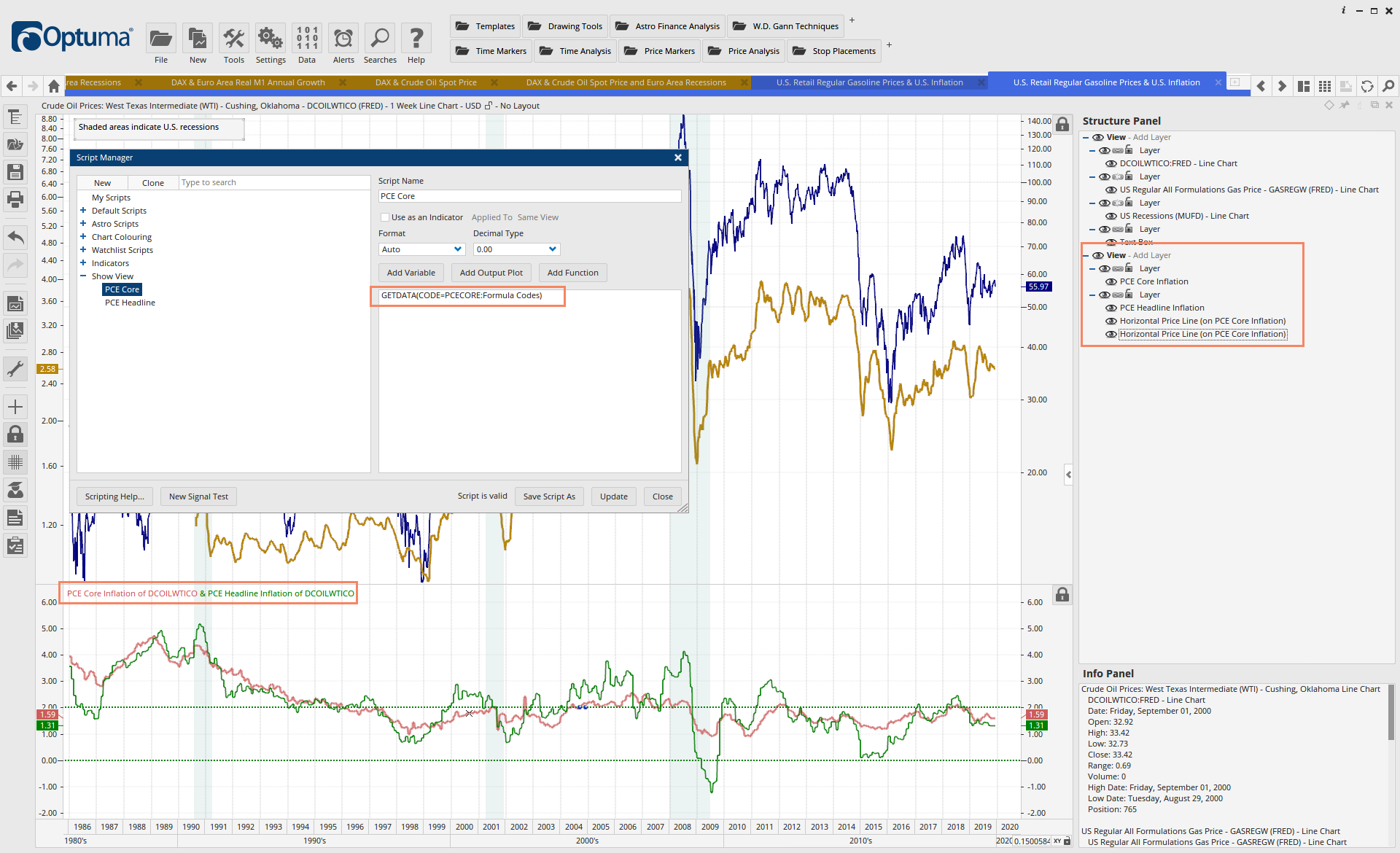This screenshot has width=1400, height=853.
Task: Click the New chart icon
Action: click(x=197, y=39)
